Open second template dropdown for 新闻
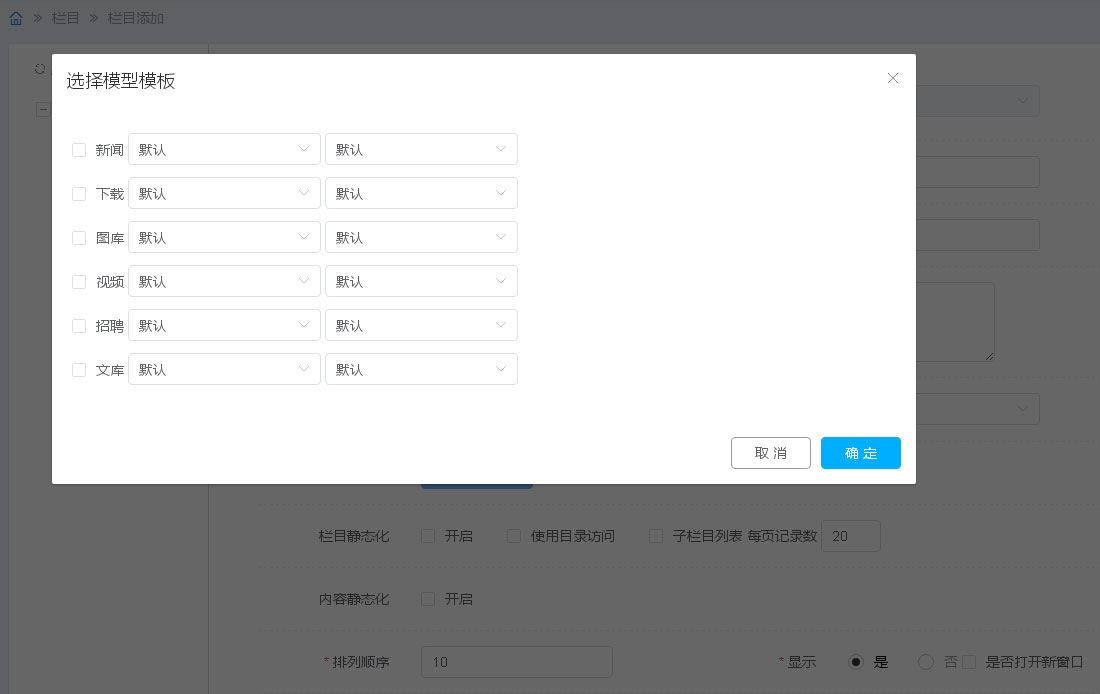 pos(422,149)
